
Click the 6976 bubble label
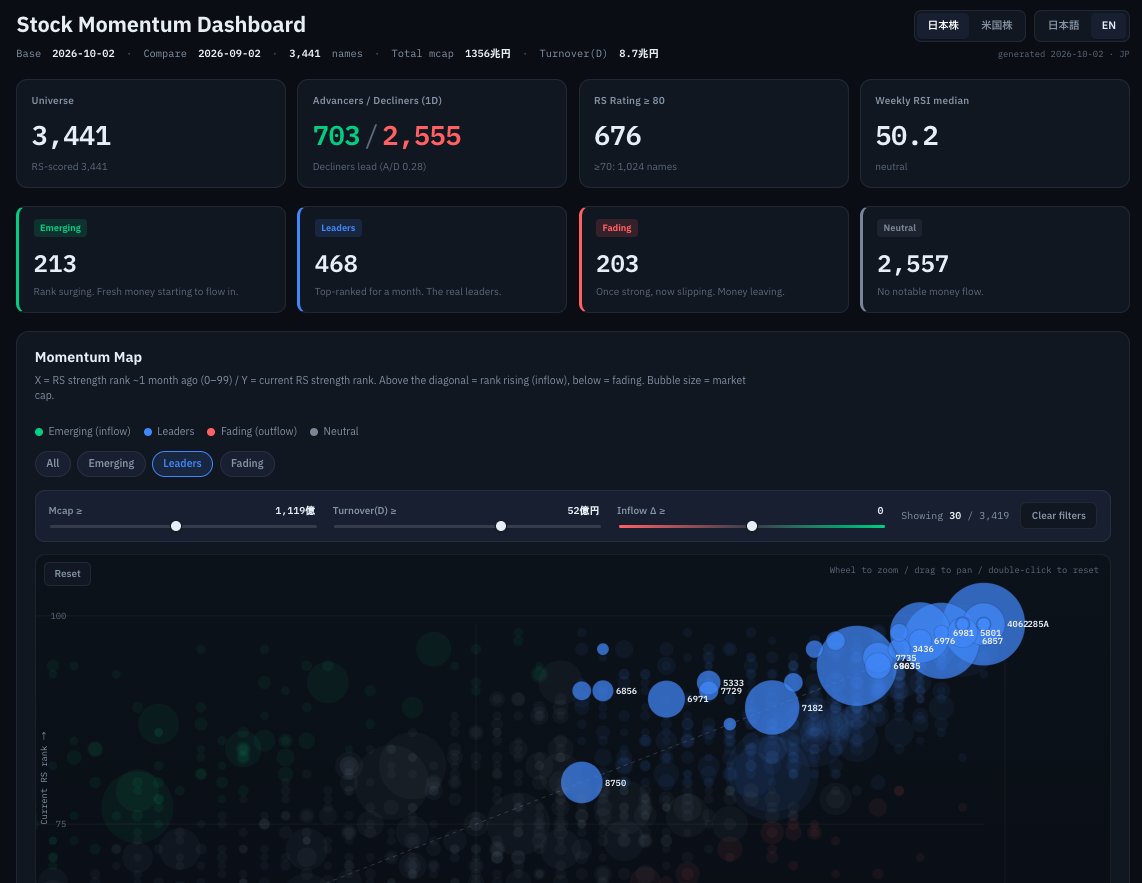click(x=945, y=641)
